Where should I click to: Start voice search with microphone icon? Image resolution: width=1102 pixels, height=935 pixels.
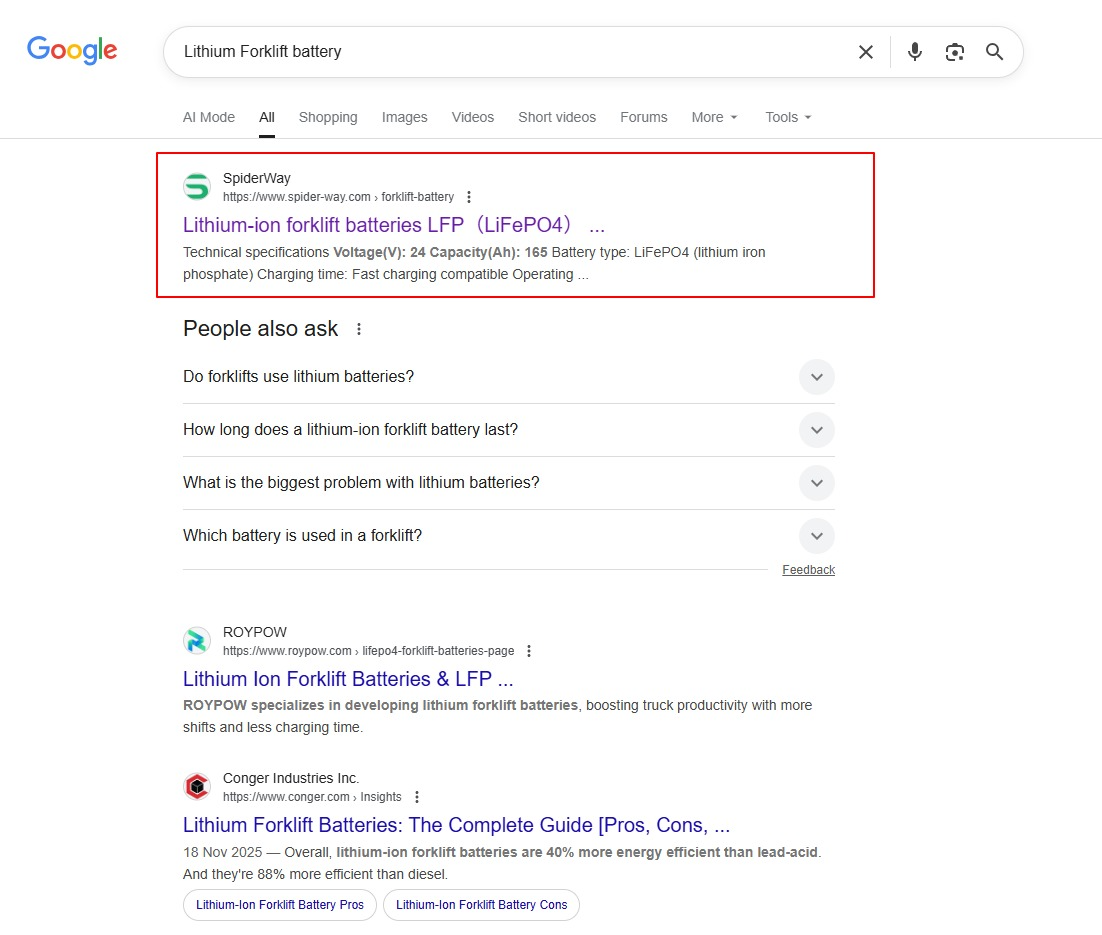pyautogui.click(x=914, y=52)
